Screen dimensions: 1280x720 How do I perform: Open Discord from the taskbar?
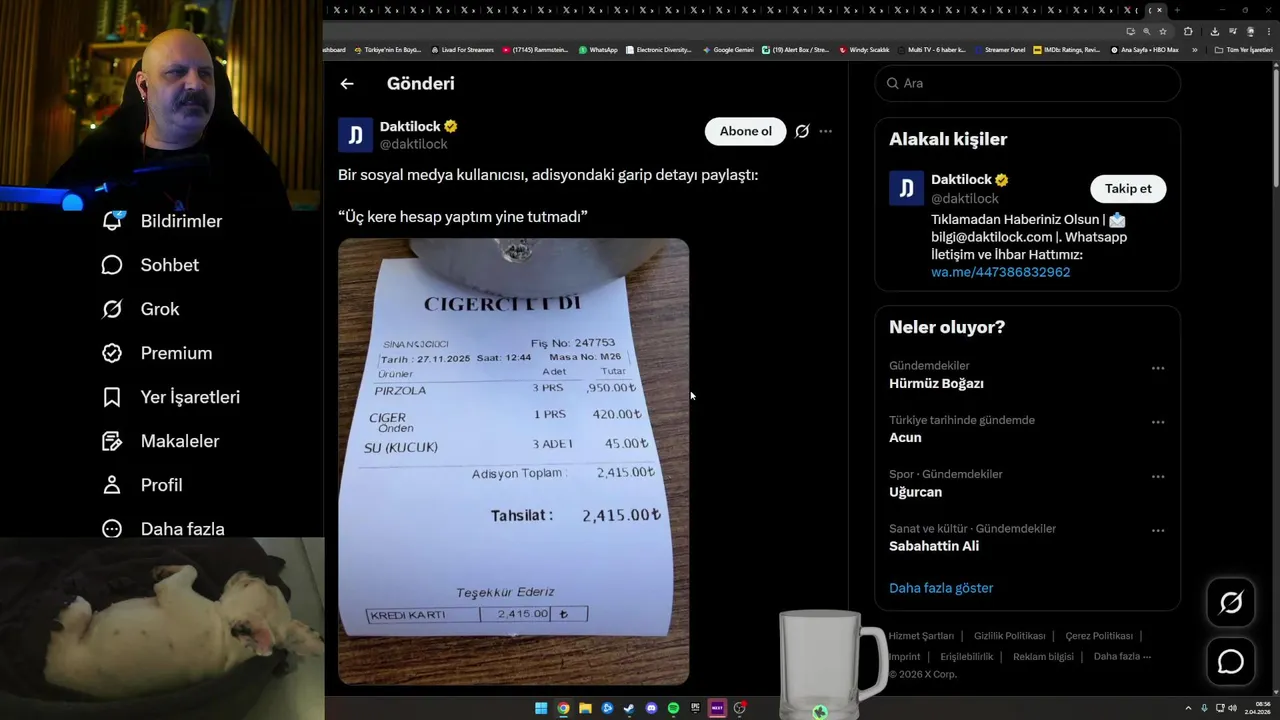tap(651, 708)
